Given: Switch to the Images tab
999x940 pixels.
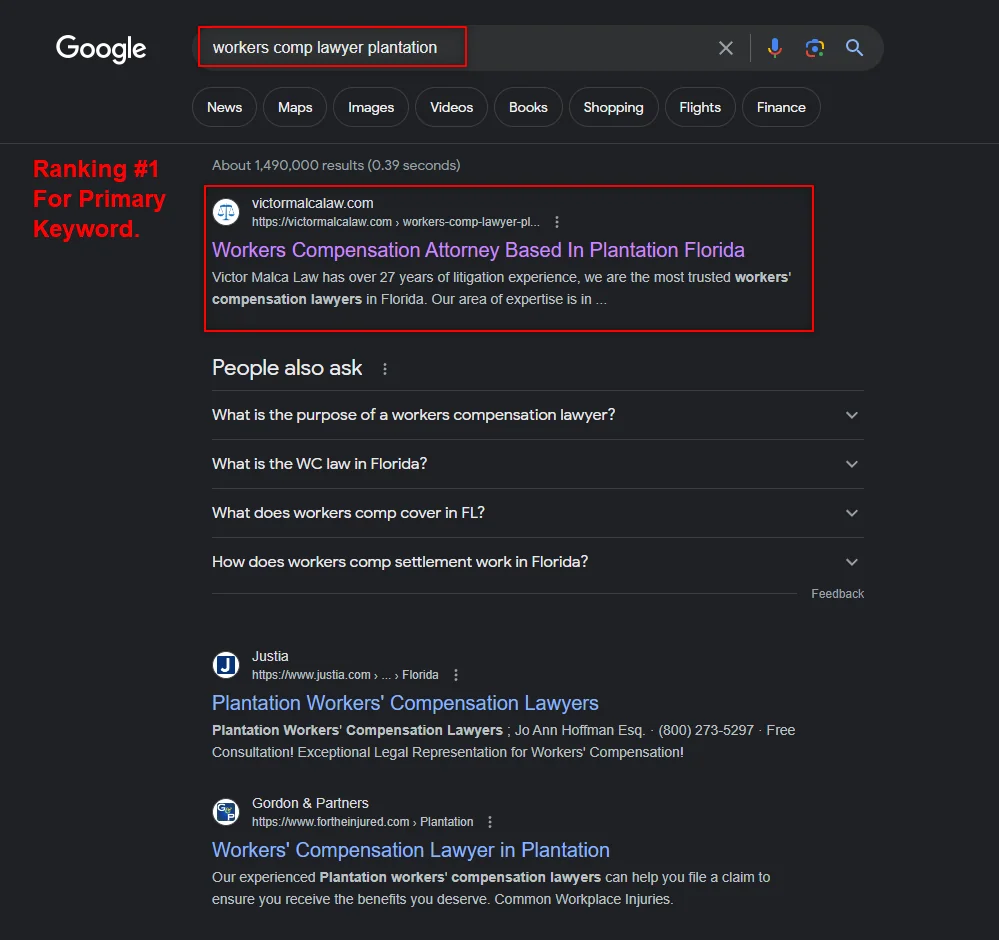Looking at the screenshot, I should pos(371,107).
